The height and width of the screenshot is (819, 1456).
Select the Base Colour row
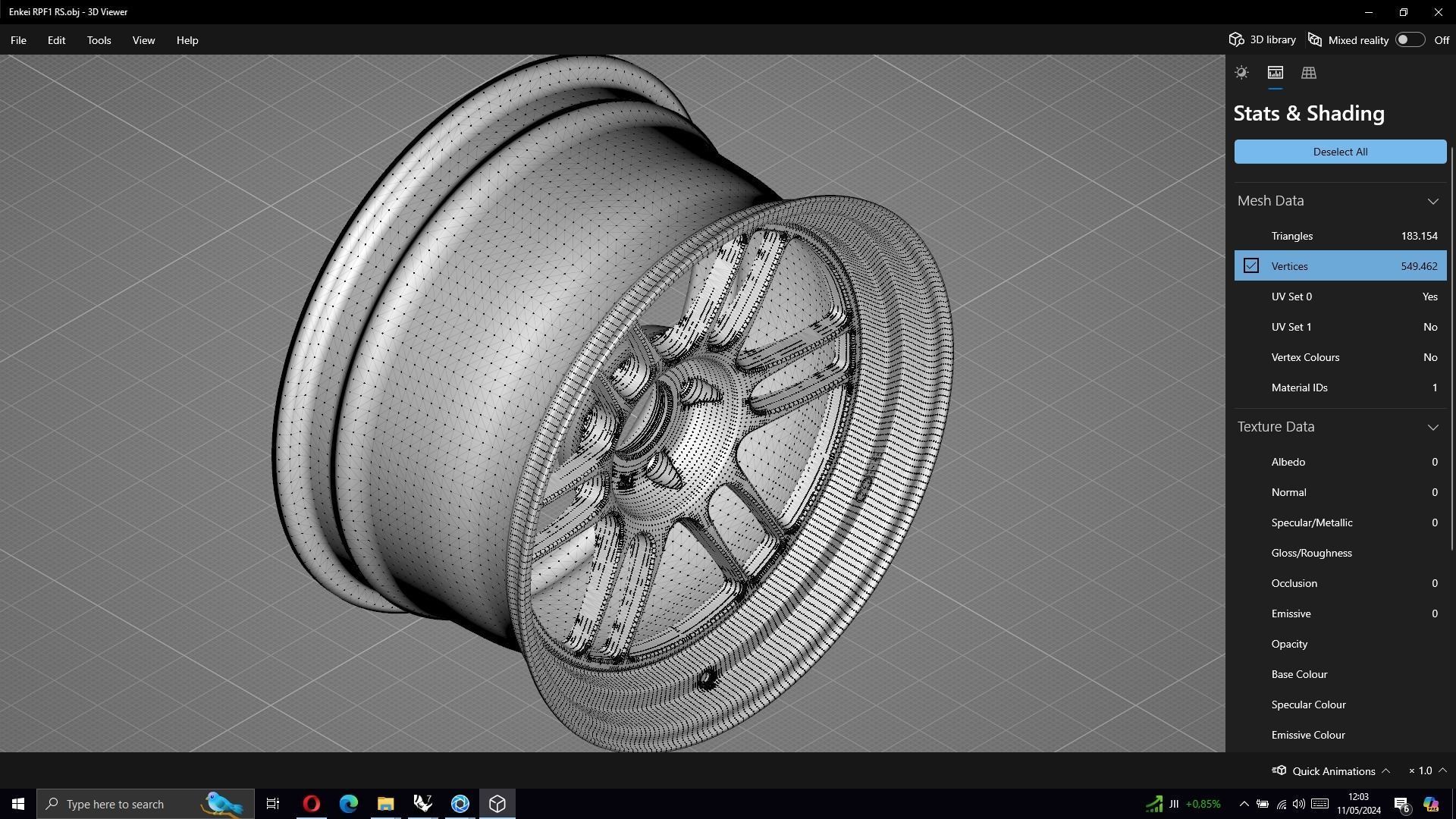(1340, 674)
